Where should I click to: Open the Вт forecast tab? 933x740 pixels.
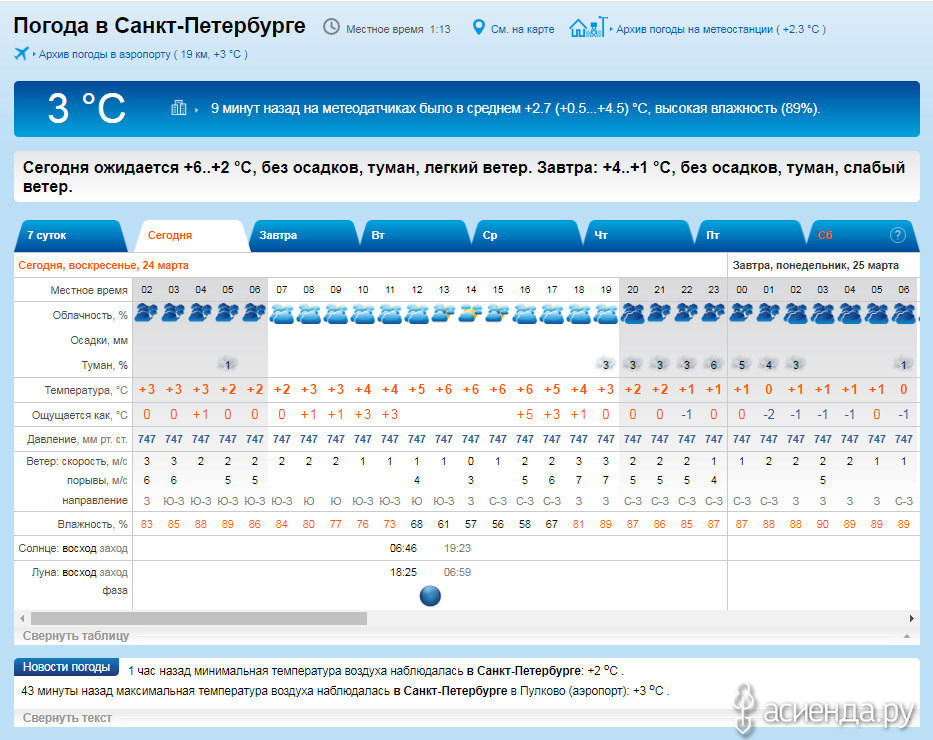coord(414,236)
